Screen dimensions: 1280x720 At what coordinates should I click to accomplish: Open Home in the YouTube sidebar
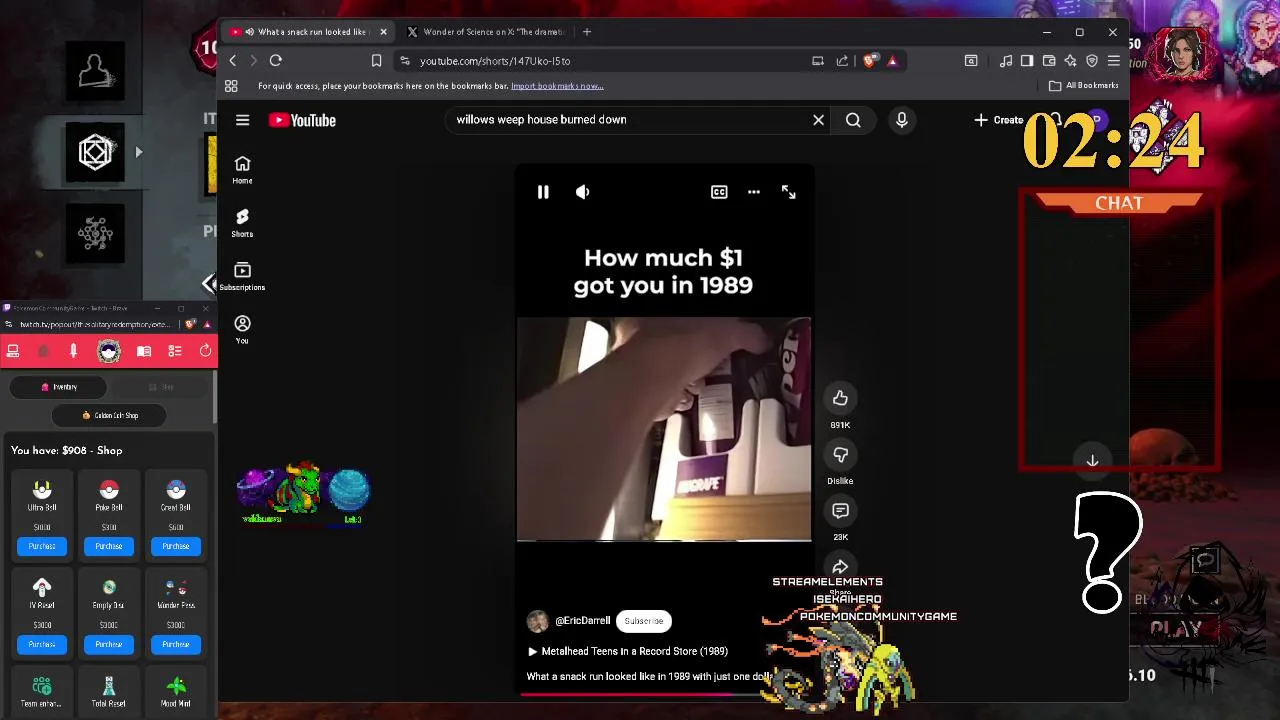(x=242, y=170)
